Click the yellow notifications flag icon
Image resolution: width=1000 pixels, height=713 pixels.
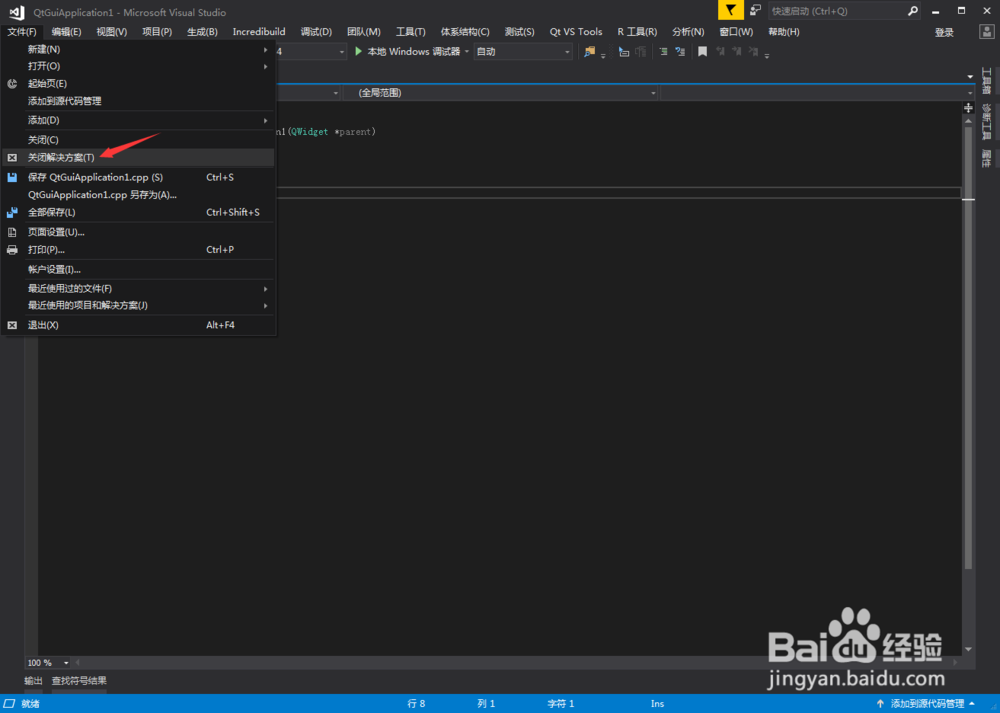[x=730, y=10]
